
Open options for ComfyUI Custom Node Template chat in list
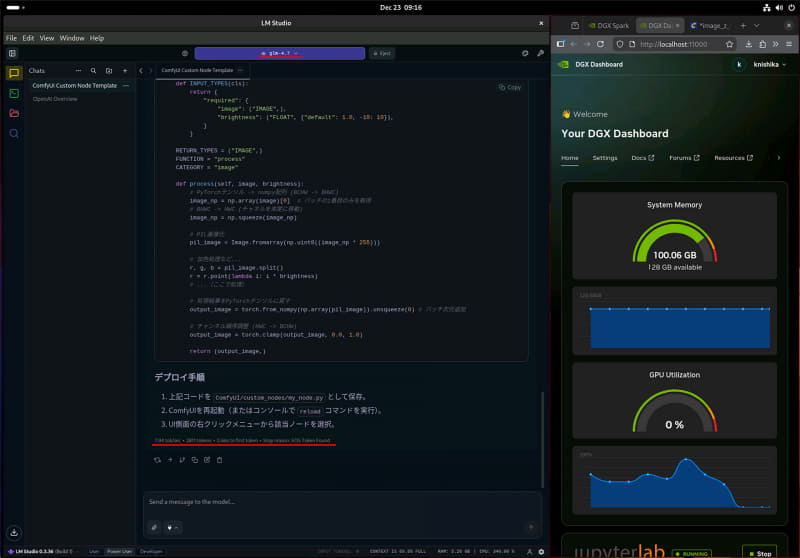click(x=126, y=86)
